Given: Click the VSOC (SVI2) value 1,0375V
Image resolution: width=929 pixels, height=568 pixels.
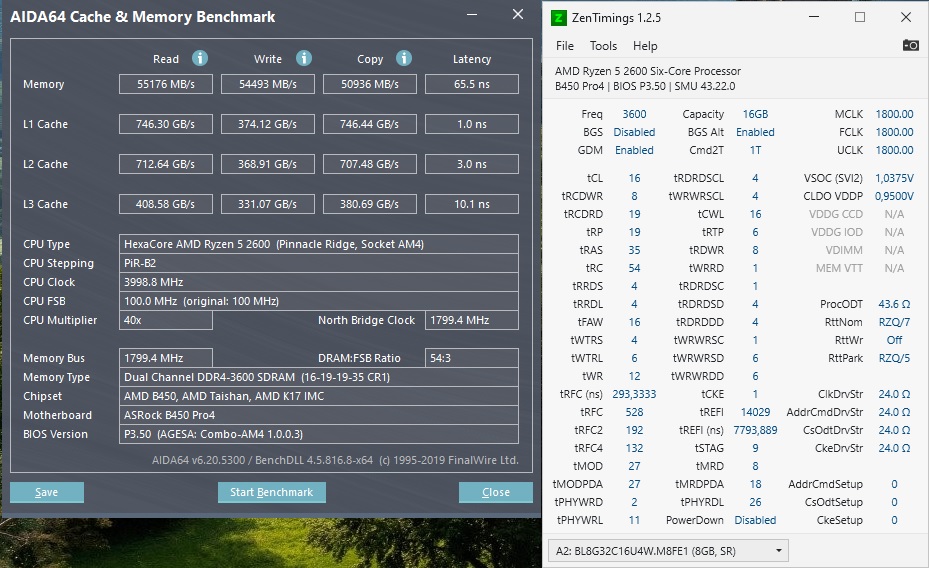Looking at the screenshot, I should pyautogui.click(x=894, y=178).
